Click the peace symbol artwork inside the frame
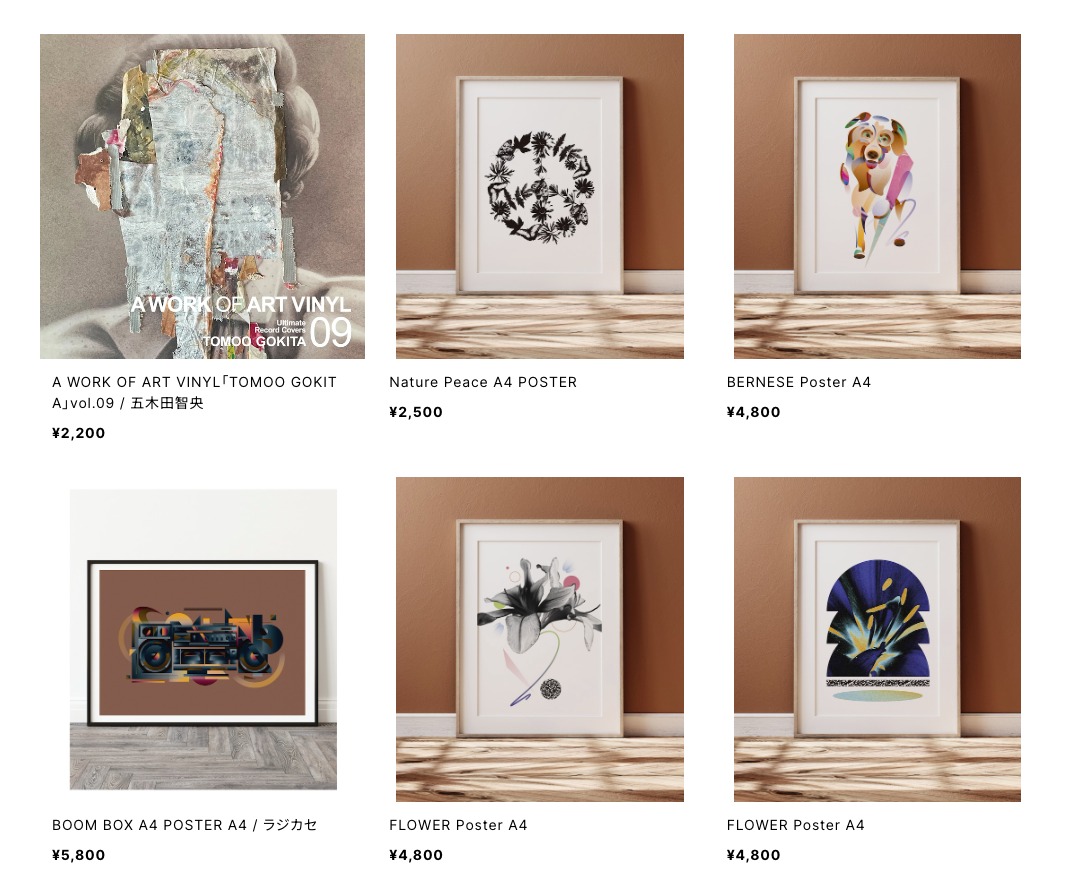The image size is (1065, 888). [540, 187]
